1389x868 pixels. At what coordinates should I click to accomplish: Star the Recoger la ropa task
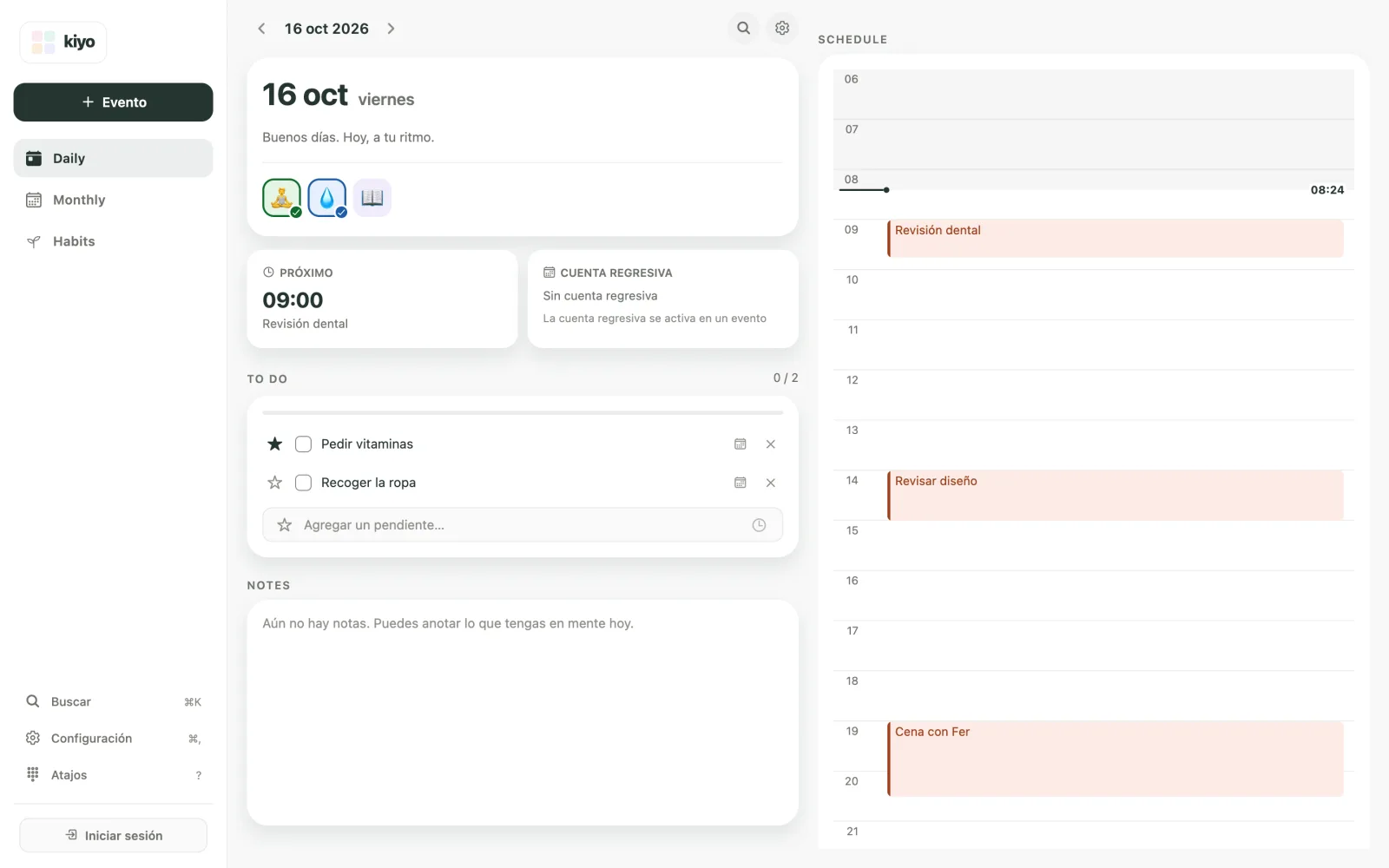(275, 483)
